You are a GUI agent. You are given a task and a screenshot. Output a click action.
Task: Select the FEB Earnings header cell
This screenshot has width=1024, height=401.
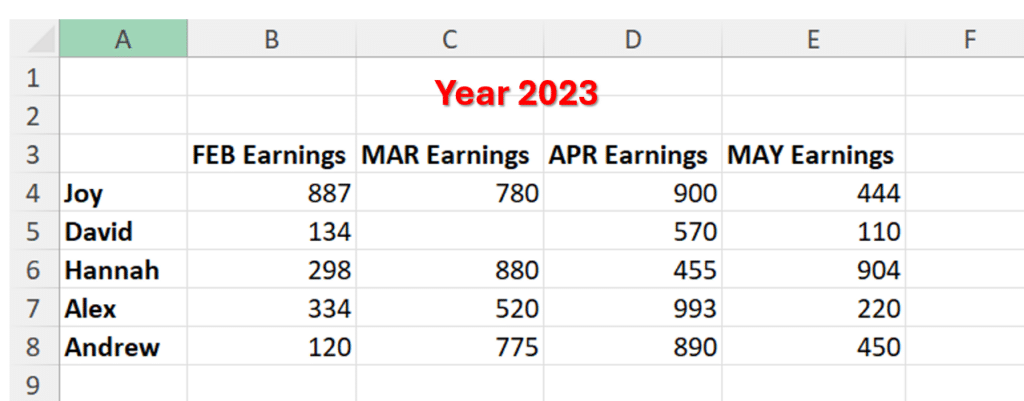point(271,155)
